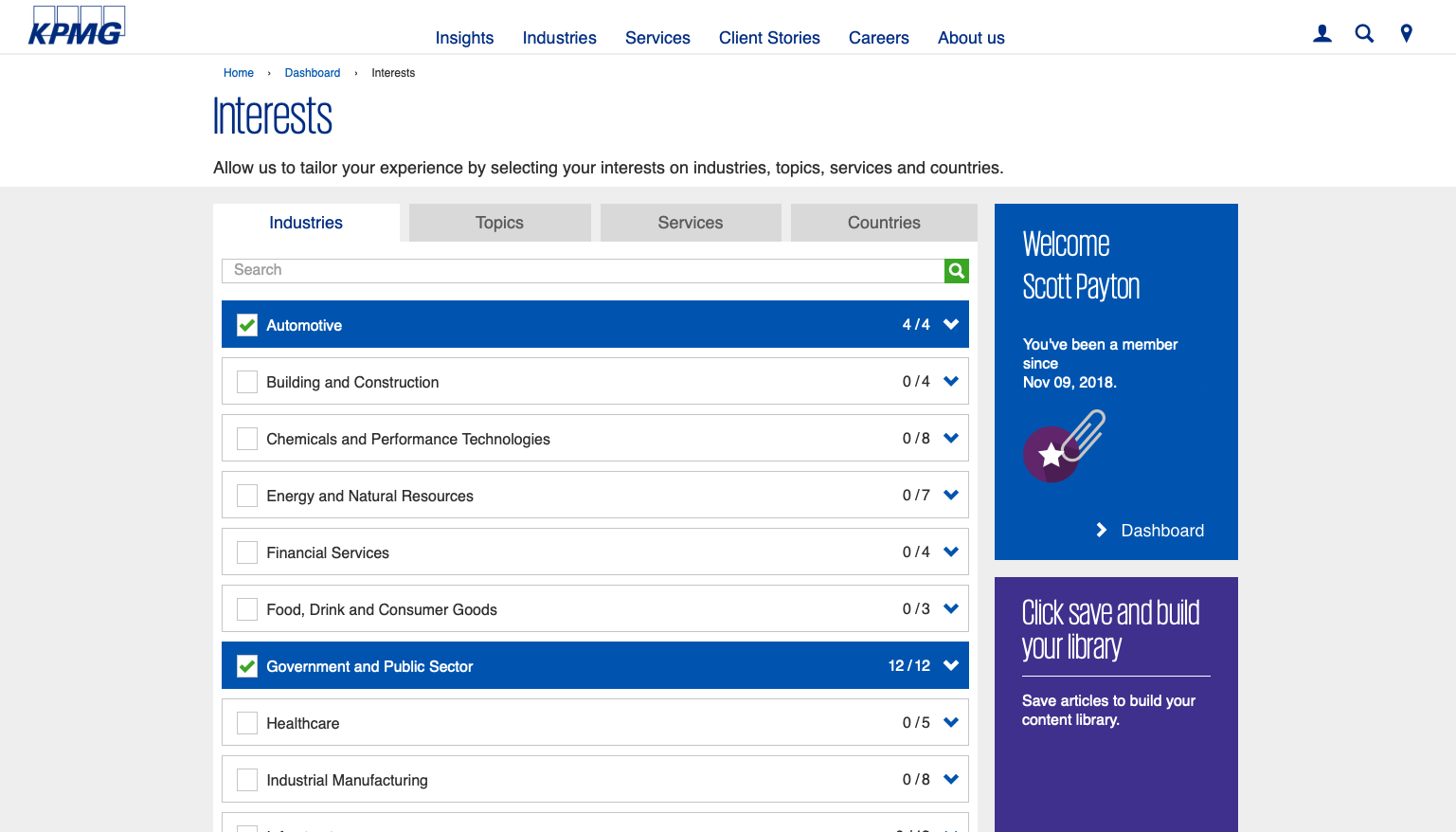Viewport: 1456px width, 832px height.
Task: Click the Welcome Scott Payton heading
Action: (x=1081, y=265)
